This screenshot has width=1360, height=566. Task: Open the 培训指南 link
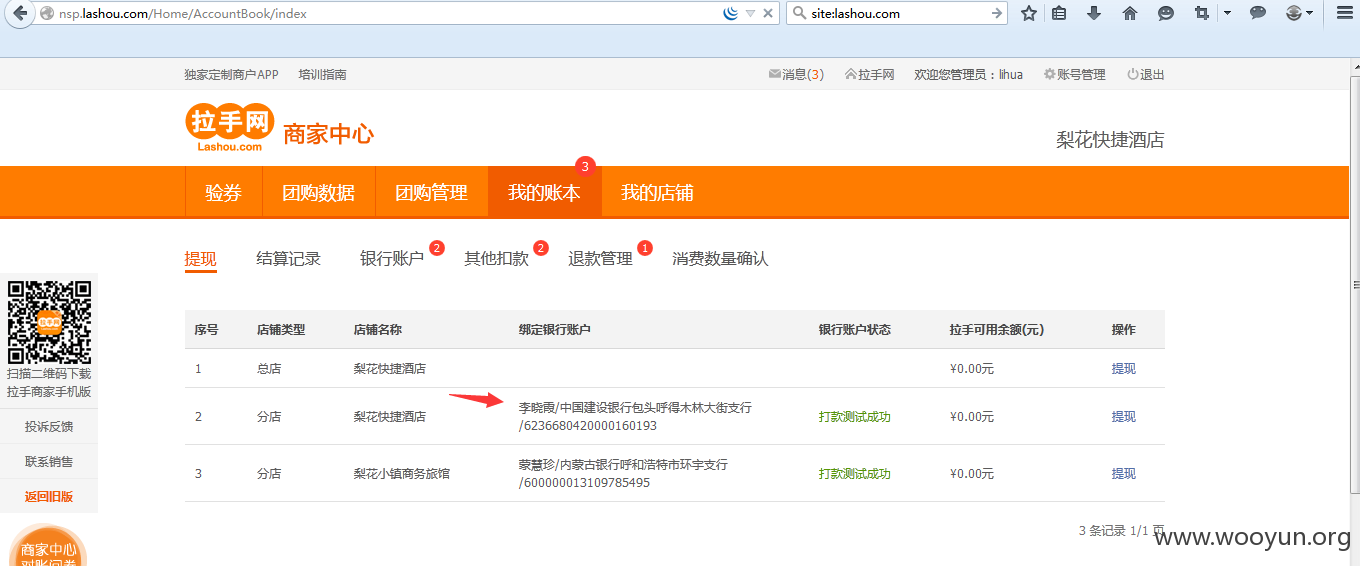pyautogui.click(x=323, y=75)
